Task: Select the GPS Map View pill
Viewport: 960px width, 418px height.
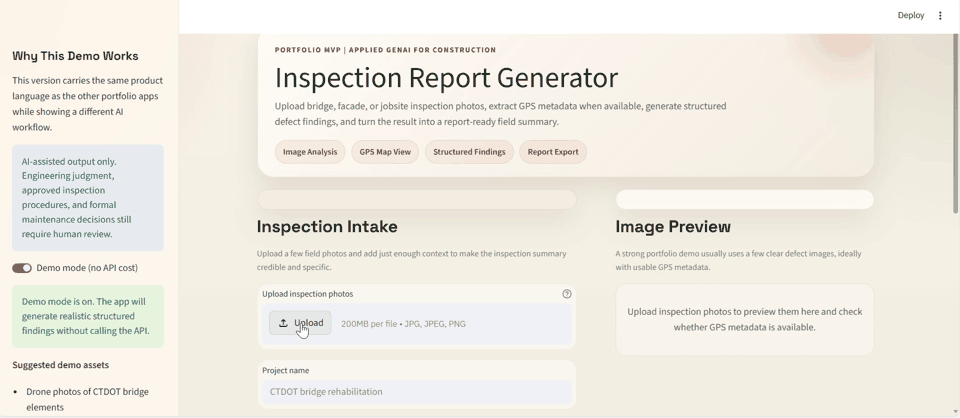Action: pyautogui.click(x=385, y=152)
